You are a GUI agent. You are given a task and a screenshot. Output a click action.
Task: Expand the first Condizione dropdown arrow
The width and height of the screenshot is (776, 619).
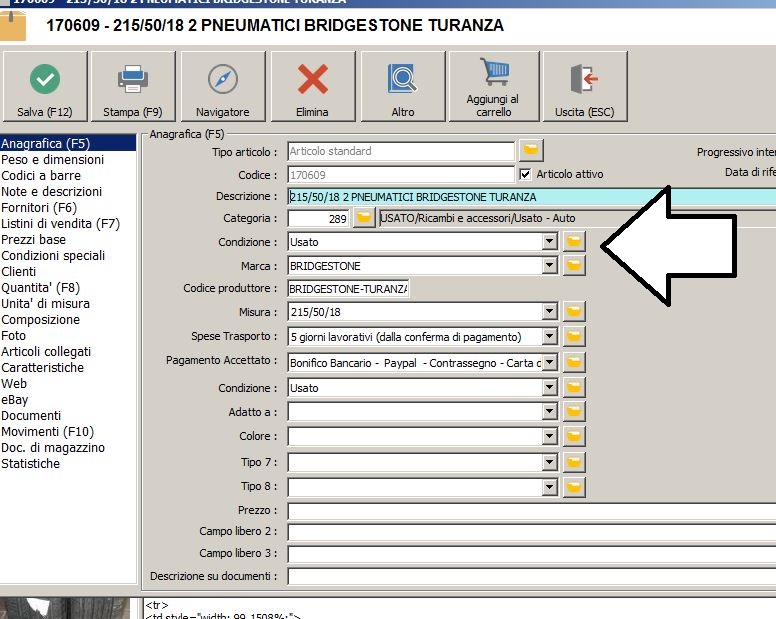(x=549, y=241)
